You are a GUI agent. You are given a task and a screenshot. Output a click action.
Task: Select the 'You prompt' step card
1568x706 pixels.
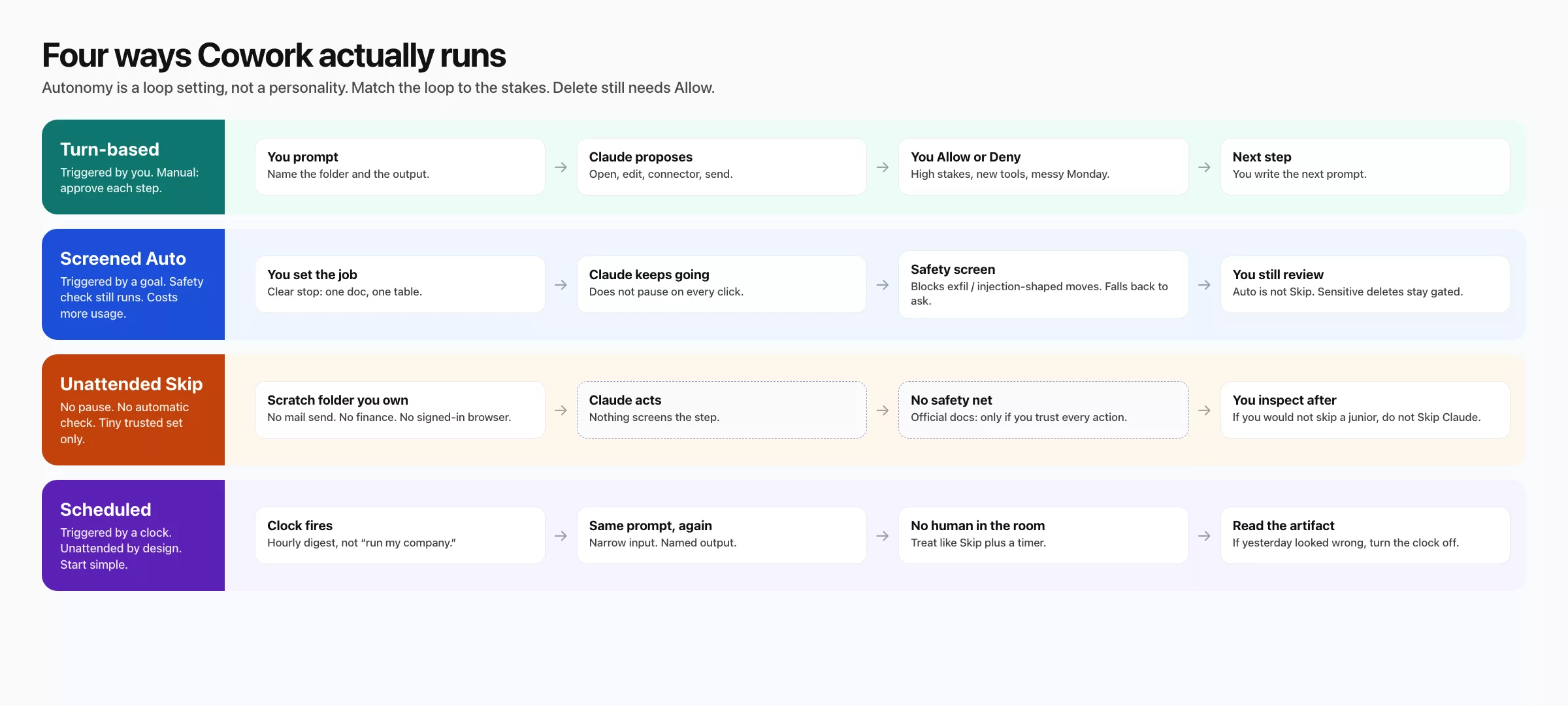[400, 167]
